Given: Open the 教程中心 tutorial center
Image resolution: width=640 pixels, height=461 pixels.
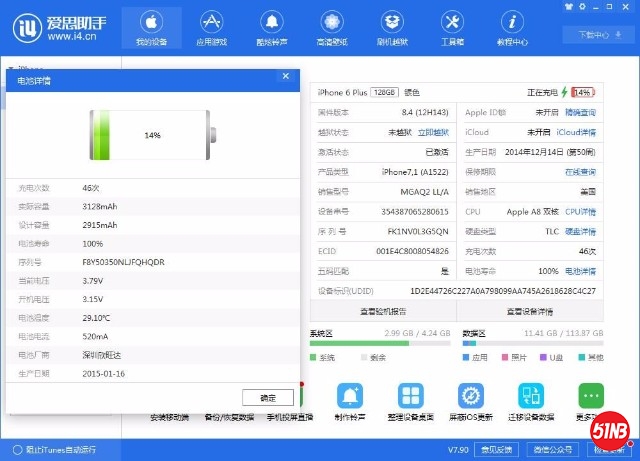Looking at the screenshot, I should coord(513,27).
